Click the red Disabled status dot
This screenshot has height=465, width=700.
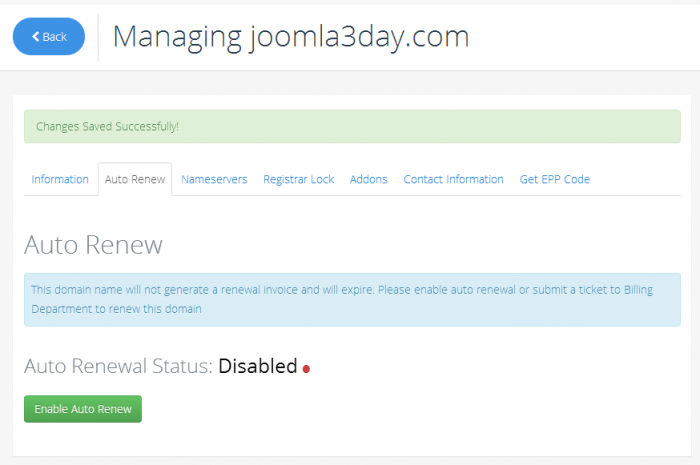coord(306,369)
